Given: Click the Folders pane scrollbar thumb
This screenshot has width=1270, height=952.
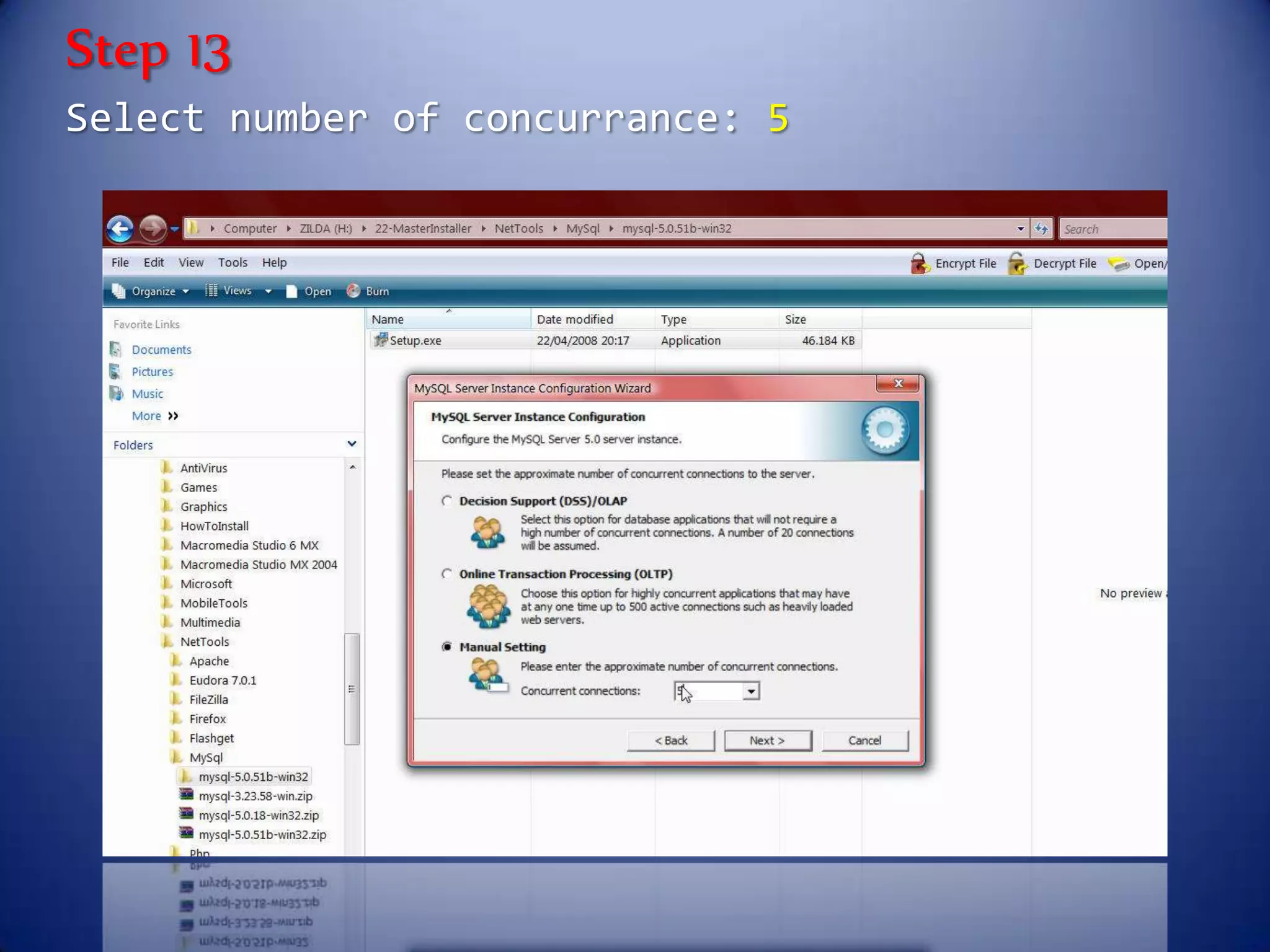Looking at the screenshot, I should (x=352, y=689).
